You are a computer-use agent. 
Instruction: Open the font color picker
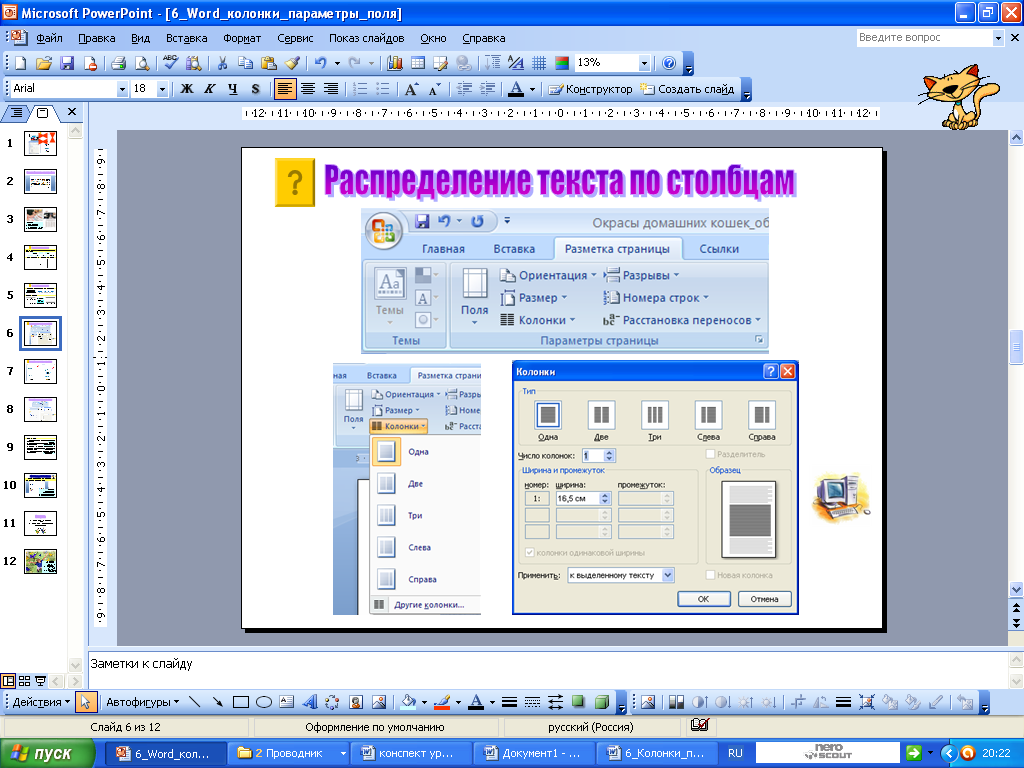(532, 89)
